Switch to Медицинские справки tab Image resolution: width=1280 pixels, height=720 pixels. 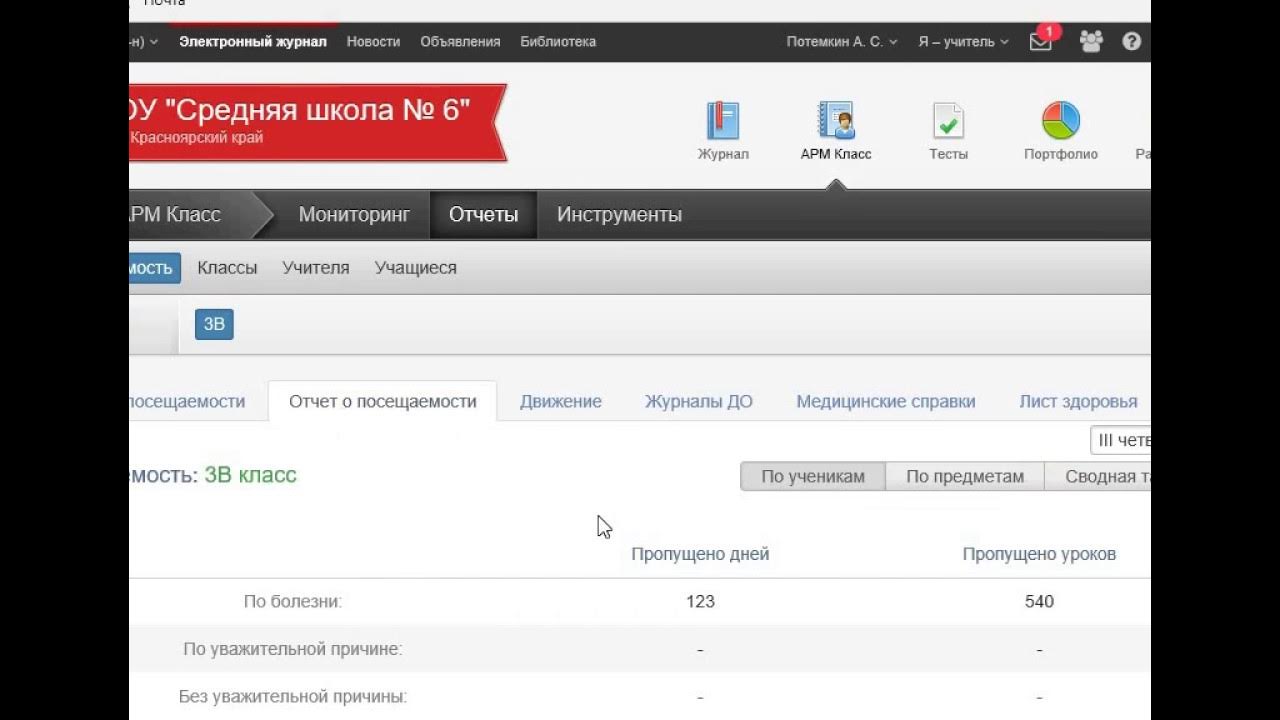[885, 402]
